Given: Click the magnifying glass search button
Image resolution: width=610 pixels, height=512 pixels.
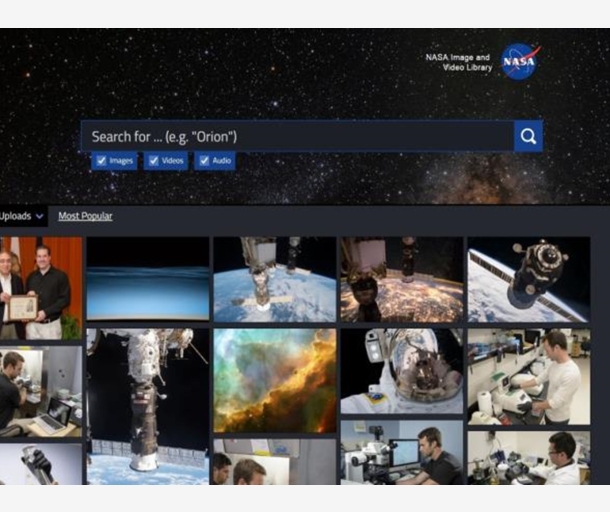Looking at the screenshot, I should pyautogui.click(x=528, y=136).
